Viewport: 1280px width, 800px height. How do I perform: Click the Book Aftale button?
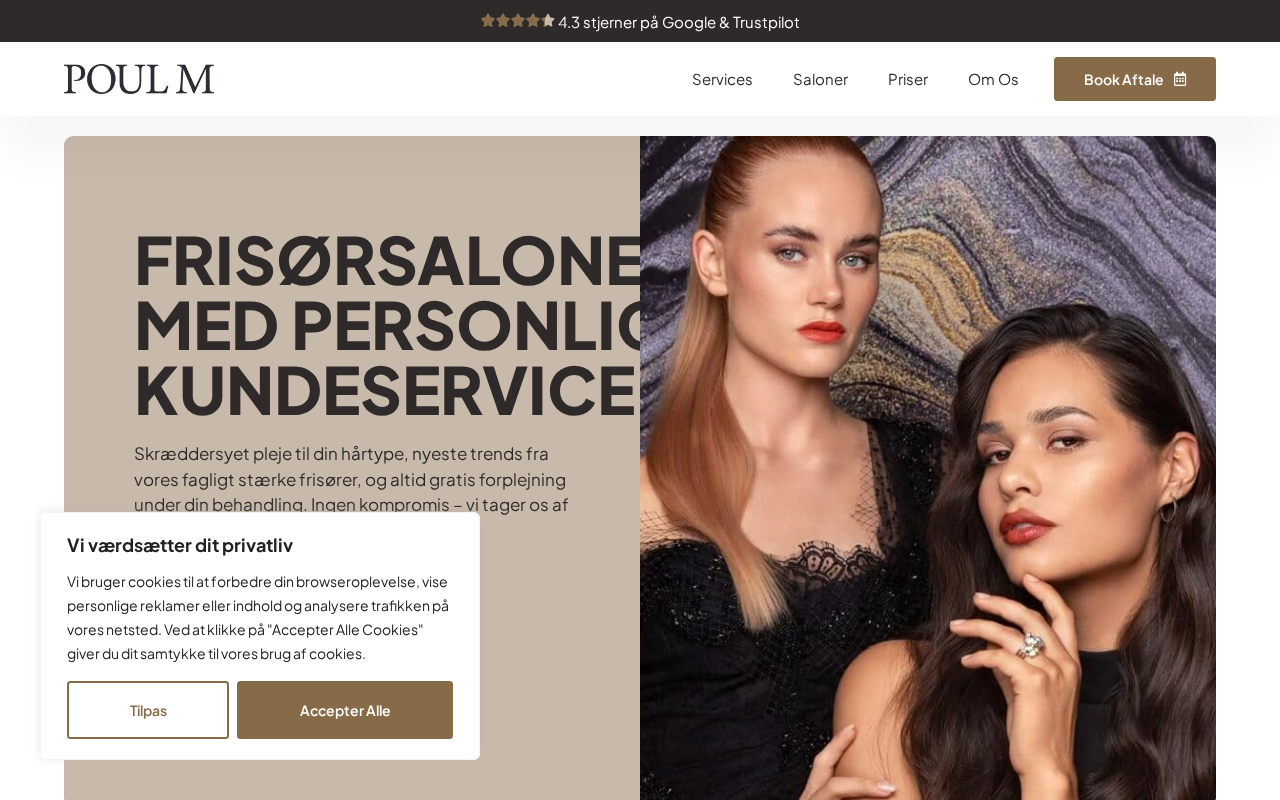1135,79
